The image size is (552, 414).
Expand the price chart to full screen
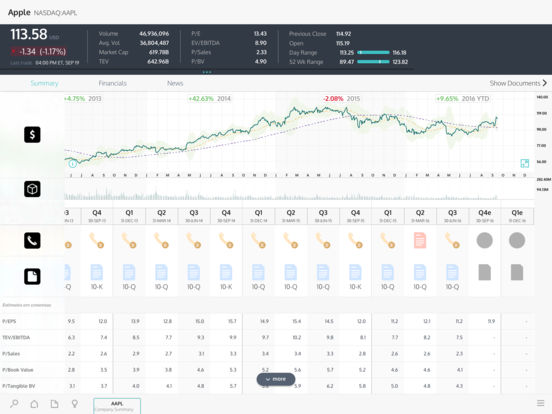525,163
